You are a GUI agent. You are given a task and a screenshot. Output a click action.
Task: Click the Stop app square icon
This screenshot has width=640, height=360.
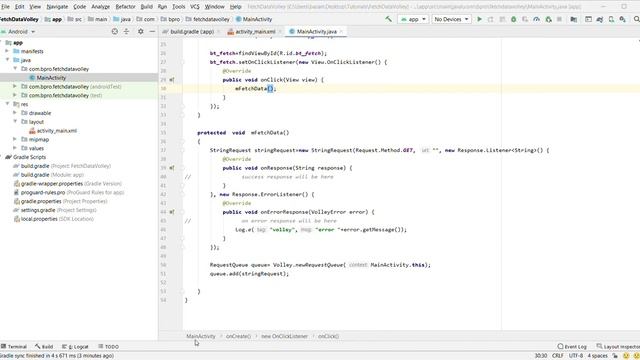[559, 19]
